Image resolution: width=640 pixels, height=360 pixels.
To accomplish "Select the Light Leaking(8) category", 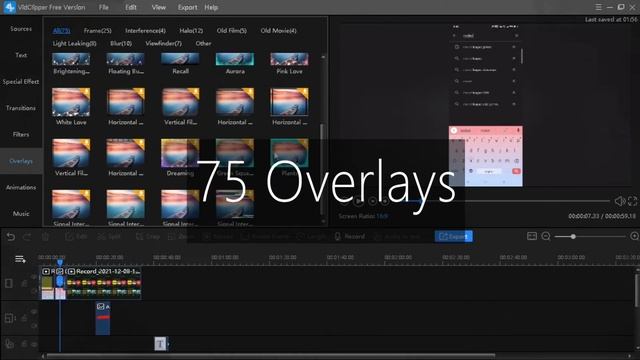I will point(74,43).
